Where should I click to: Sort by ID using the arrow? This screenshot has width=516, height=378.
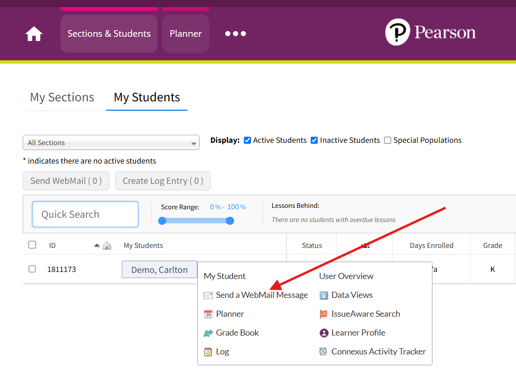click(x=97, y=246)
